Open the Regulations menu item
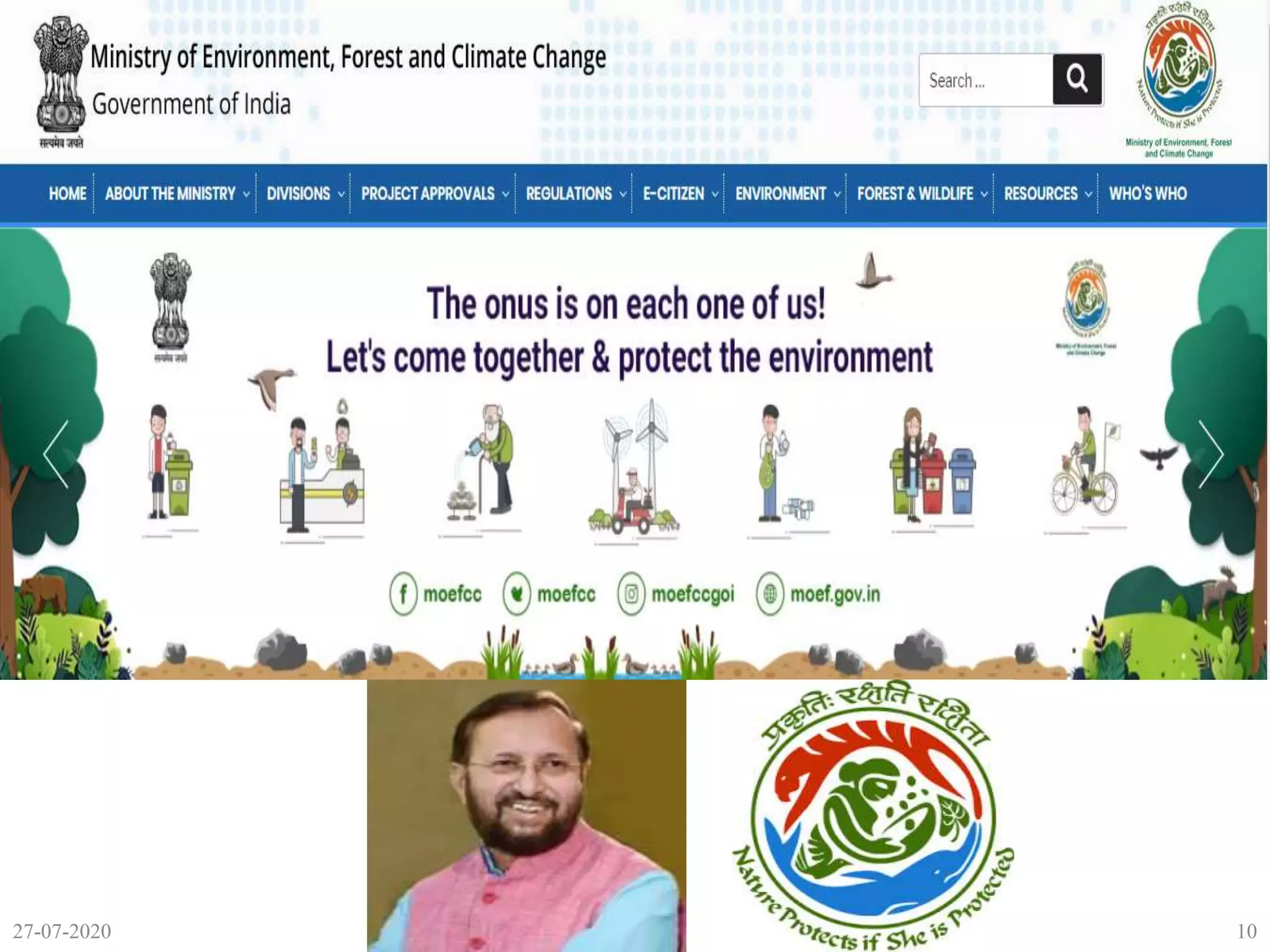The image size is (1270, 952). coord(575,193)
